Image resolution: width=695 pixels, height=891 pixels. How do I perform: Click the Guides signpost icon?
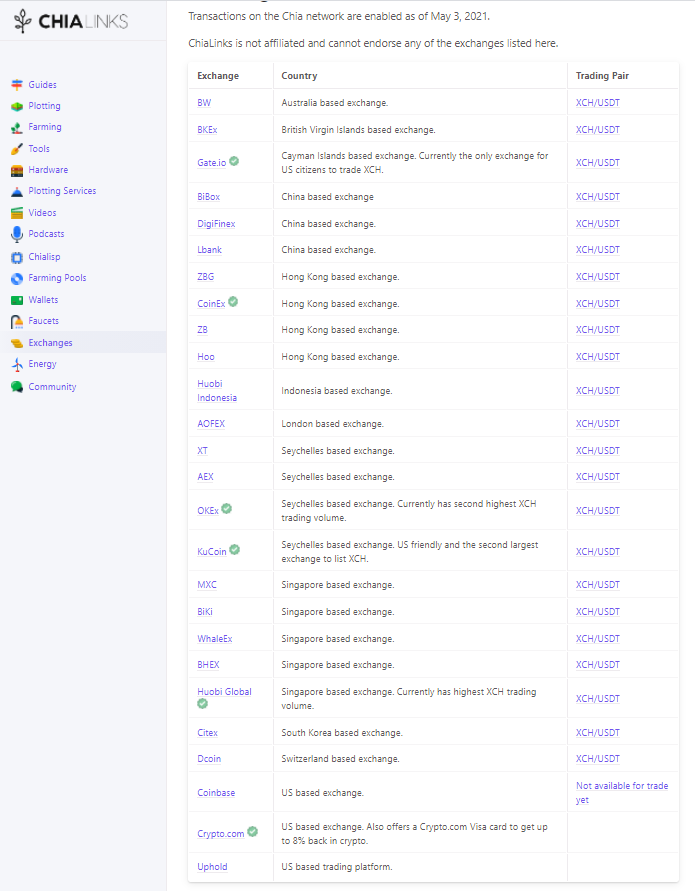tap(17, 85)
